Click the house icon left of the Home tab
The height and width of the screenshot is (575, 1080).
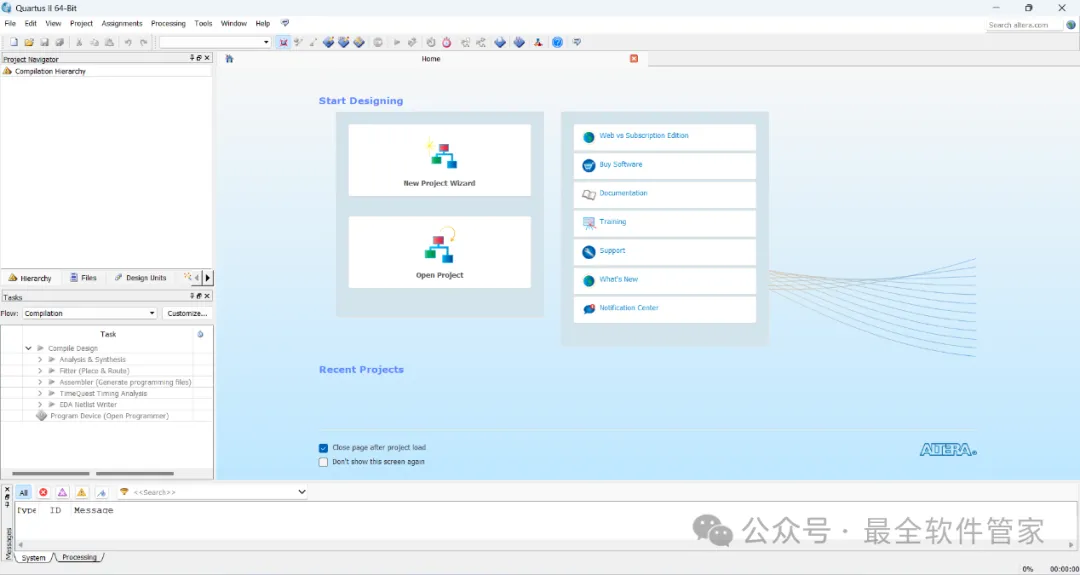tap(229, 59)
